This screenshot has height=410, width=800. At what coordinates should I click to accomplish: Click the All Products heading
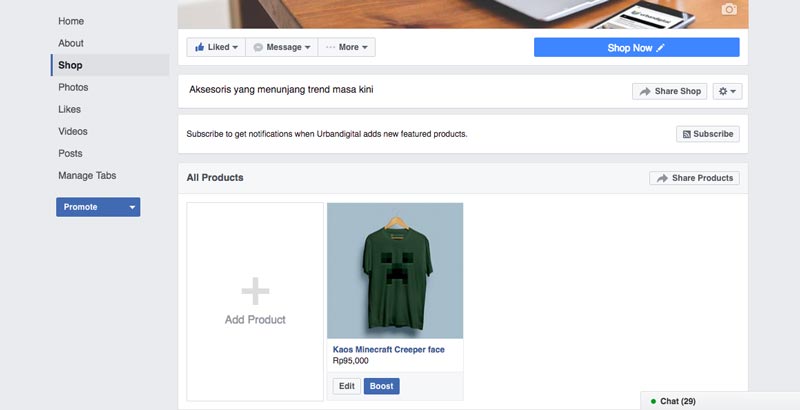(215, 177)
